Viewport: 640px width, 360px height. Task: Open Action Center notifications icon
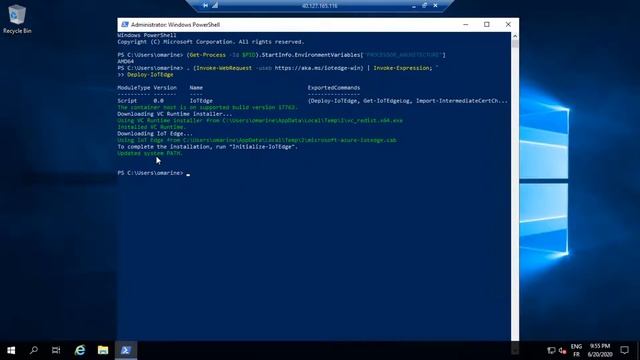tap(624, 350)
